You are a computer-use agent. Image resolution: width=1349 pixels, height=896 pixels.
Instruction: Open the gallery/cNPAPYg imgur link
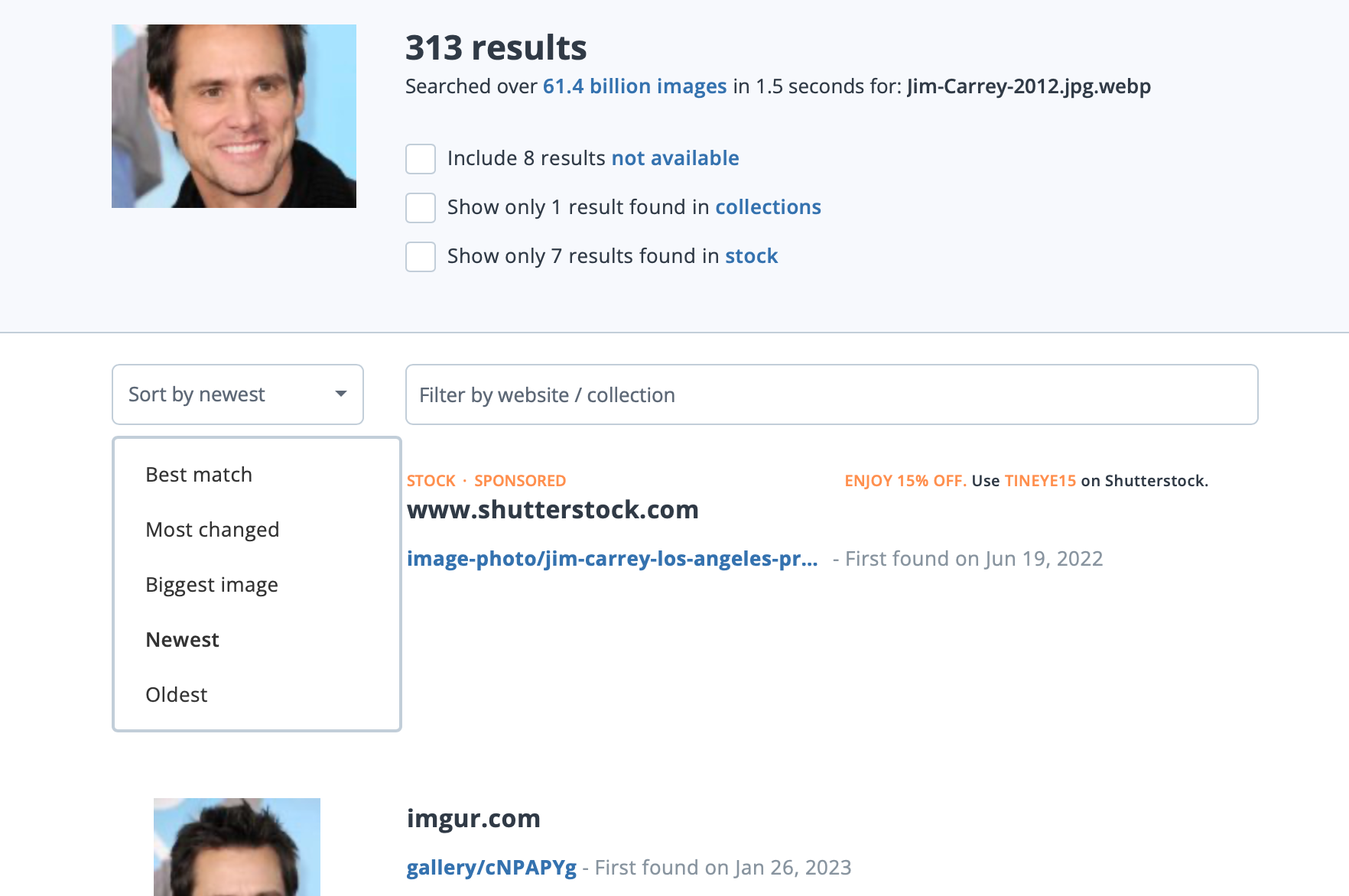coord(492,868)
